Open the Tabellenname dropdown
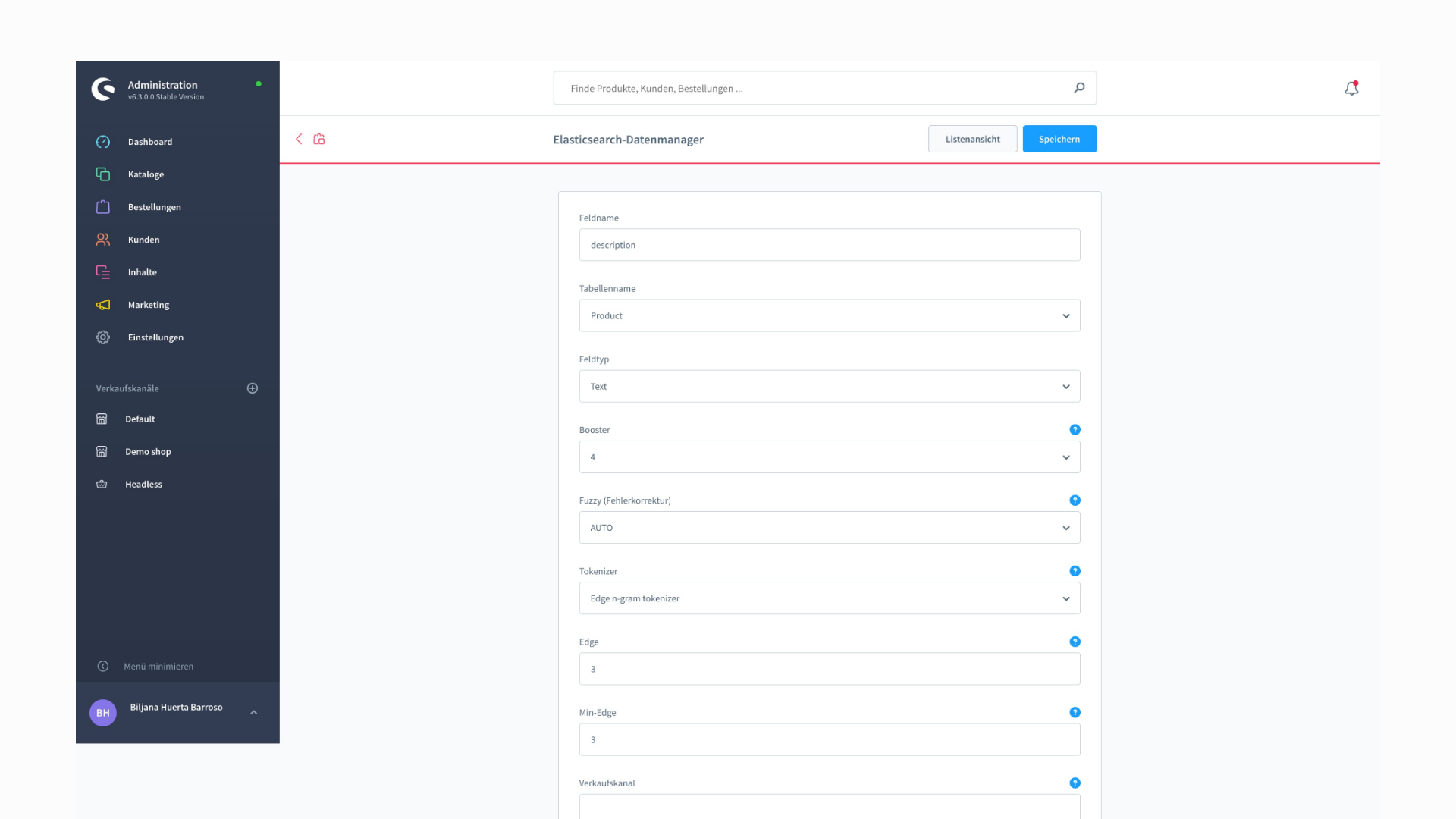 pyautogui.click(x=829, y=315)
